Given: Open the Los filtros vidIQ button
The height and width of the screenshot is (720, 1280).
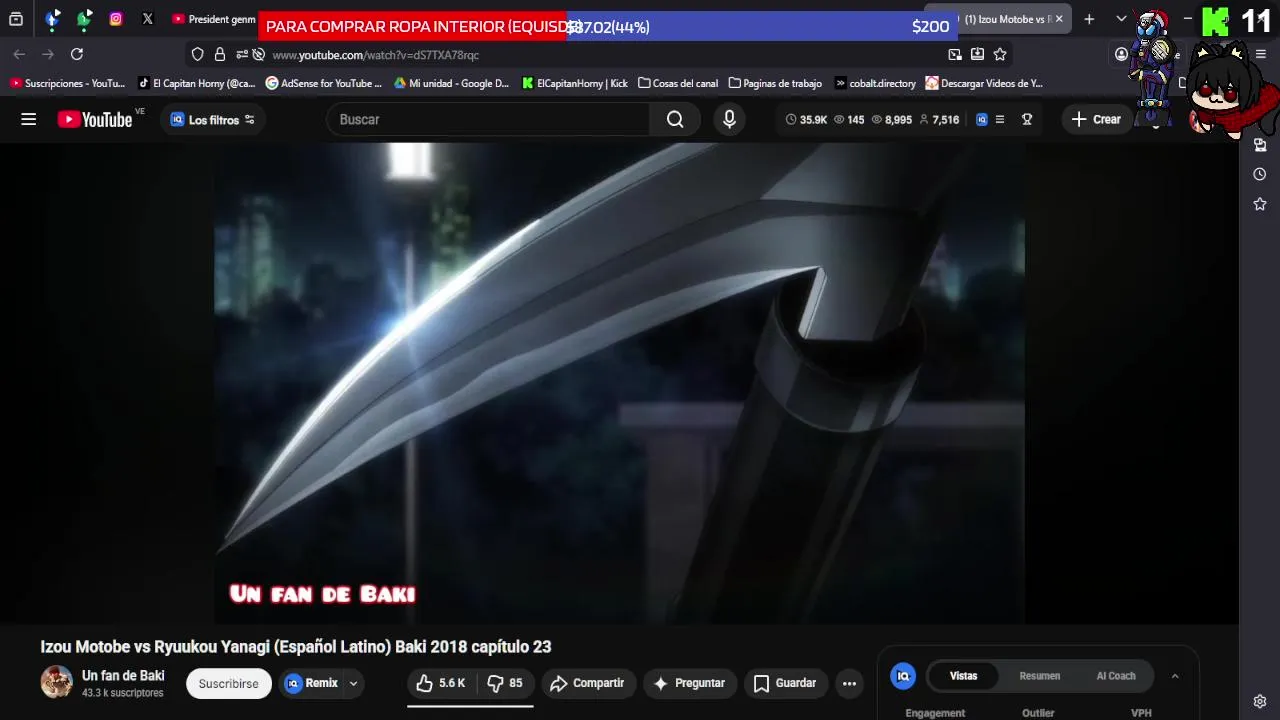Looking at the screenshot, I should coord(212,120).
